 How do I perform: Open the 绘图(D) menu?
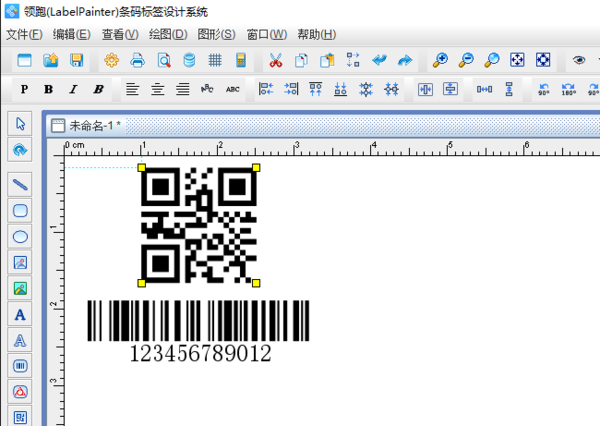click(x=168, y=34)
